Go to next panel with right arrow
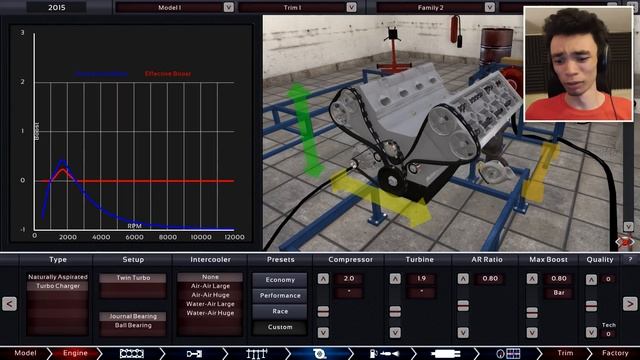This screenshot has height=360, width=640. tap(630, 304)
